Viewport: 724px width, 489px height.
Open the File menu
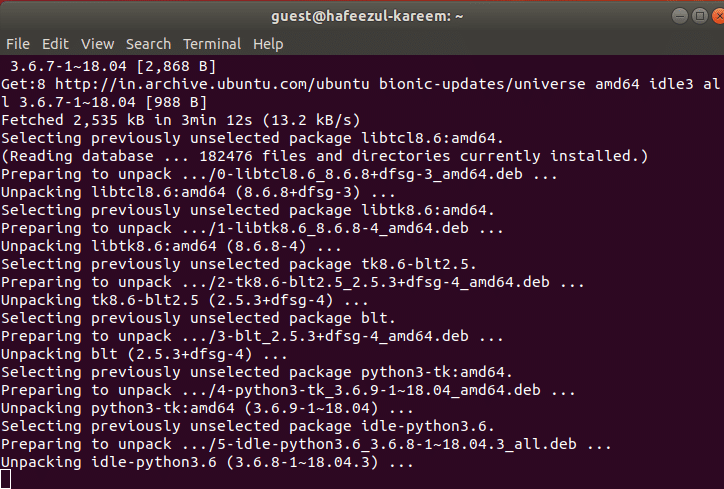[18, 44]
